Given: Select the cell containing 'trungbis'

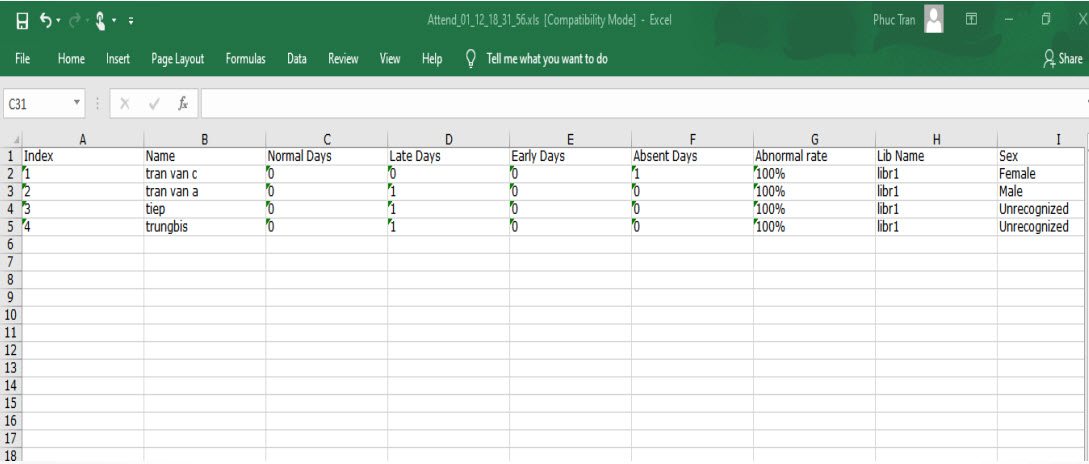Looking at the screenshot, I should click(x=204, y=227).
